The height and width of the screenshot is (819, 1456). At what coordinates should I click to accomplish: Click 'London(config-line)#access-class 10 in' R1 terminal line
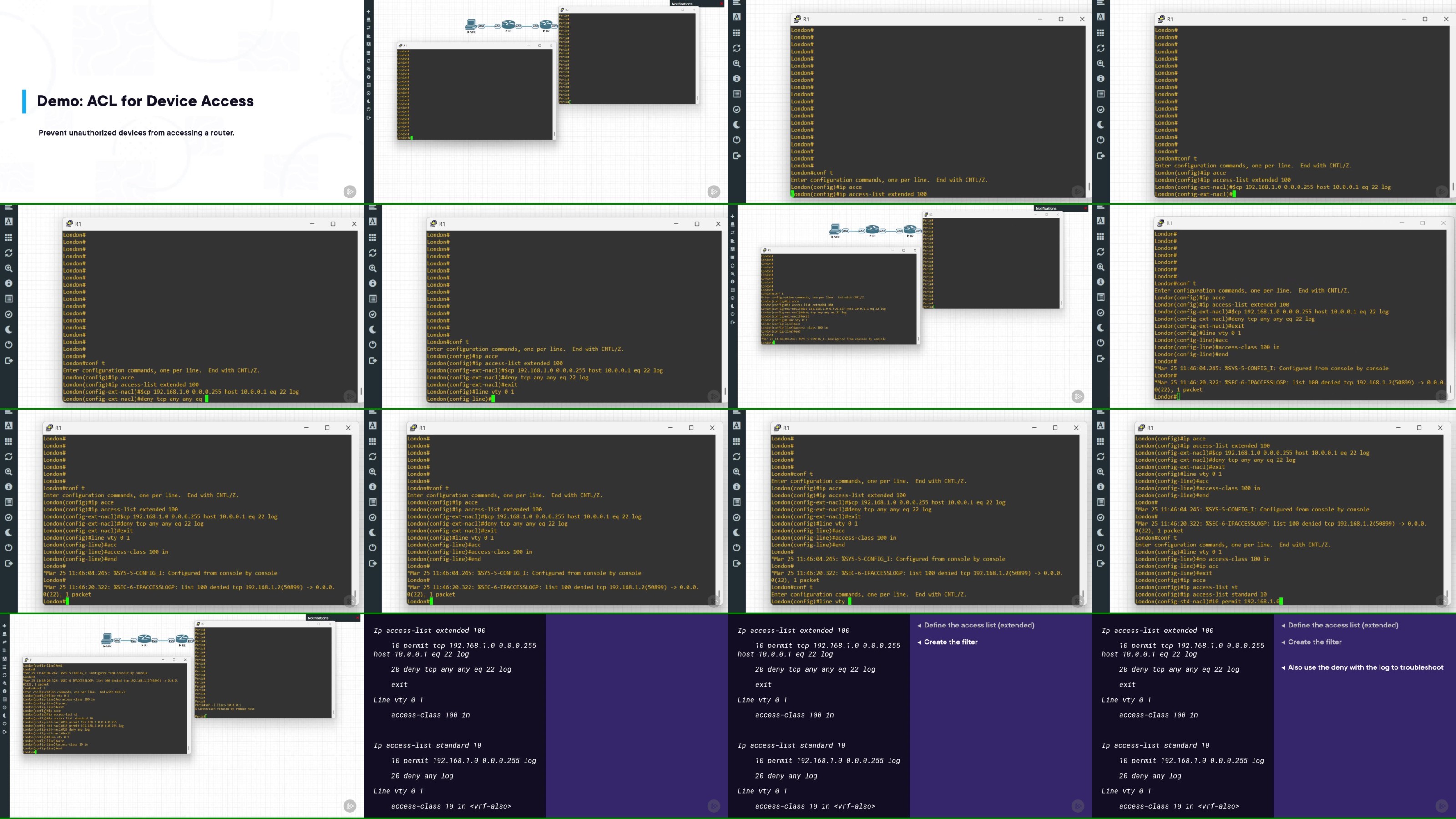pyautogui.click(x=56, y=745)
